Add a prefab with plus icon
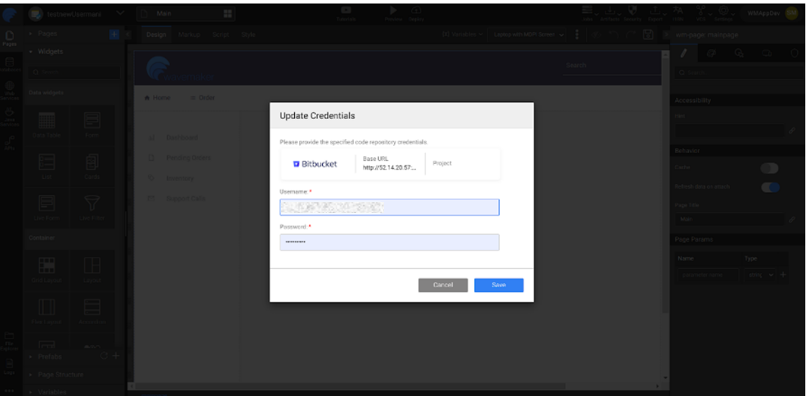807x397 pixels. tap(116, 356)
